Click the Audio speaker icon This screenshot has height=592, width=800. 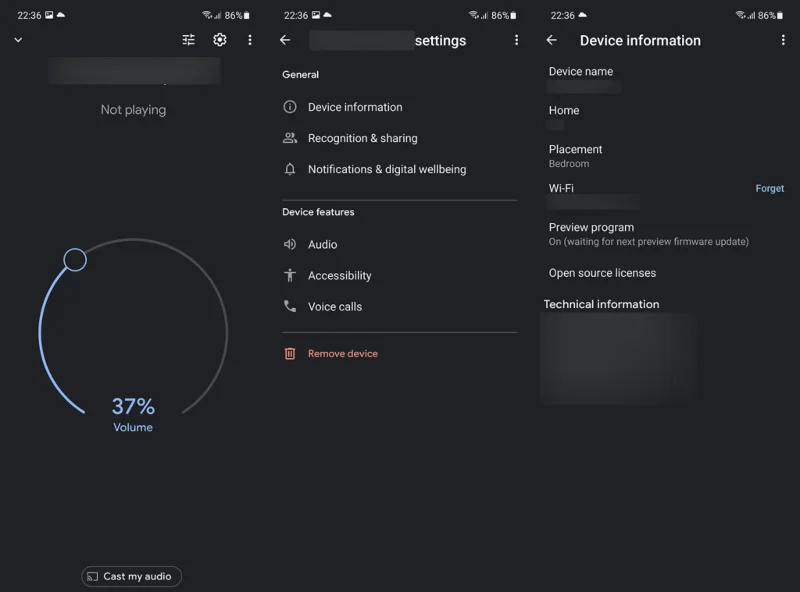(x=290, y=244)
